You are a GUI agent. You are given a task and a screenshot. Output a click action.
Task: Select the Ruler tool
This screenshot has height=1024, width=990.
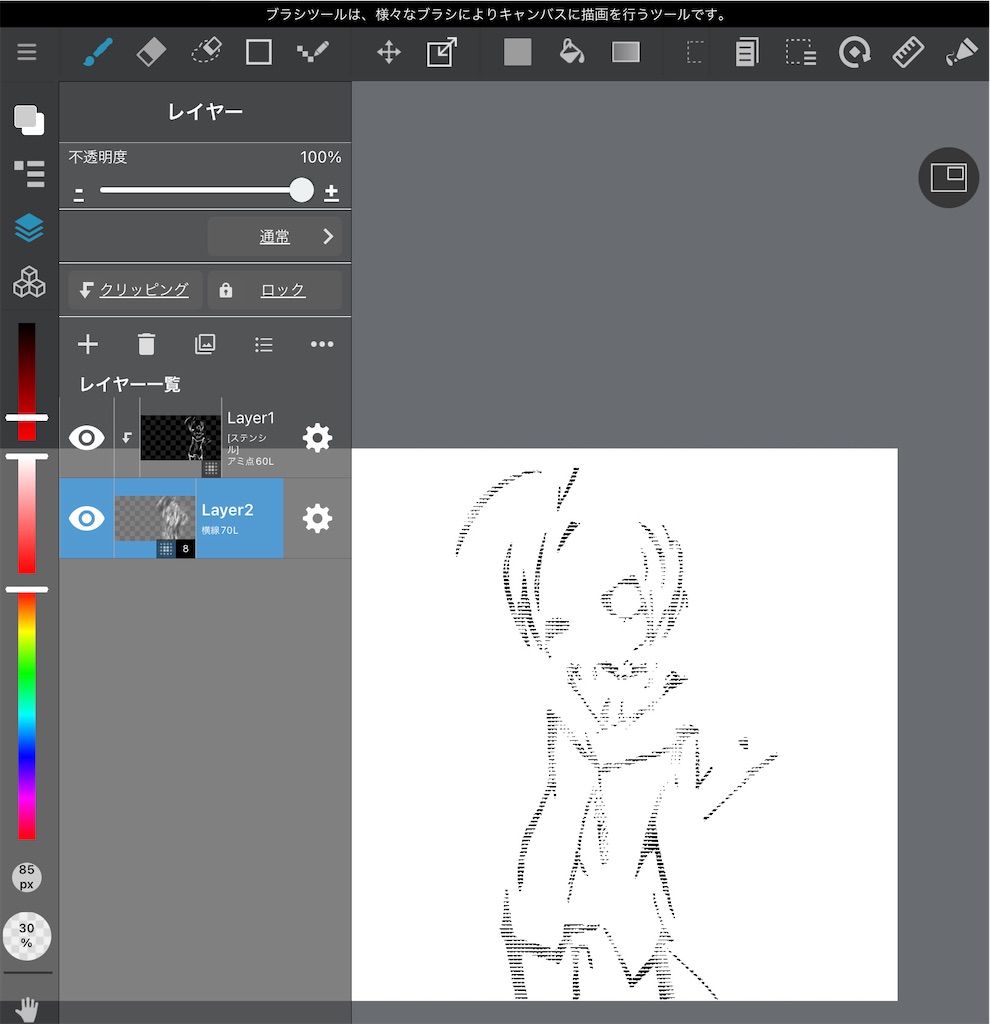pyautogui.click(x=908, y=52)
